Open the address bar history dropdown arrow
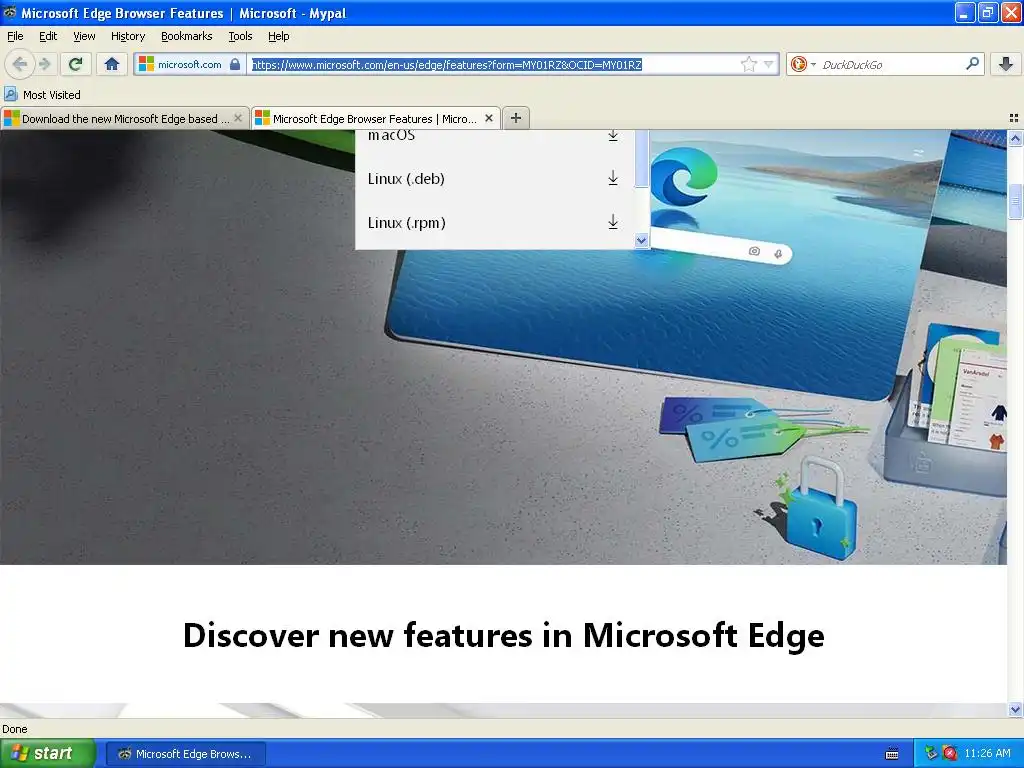This screenshot has width=1024, height=768. [x=769, y=64]
